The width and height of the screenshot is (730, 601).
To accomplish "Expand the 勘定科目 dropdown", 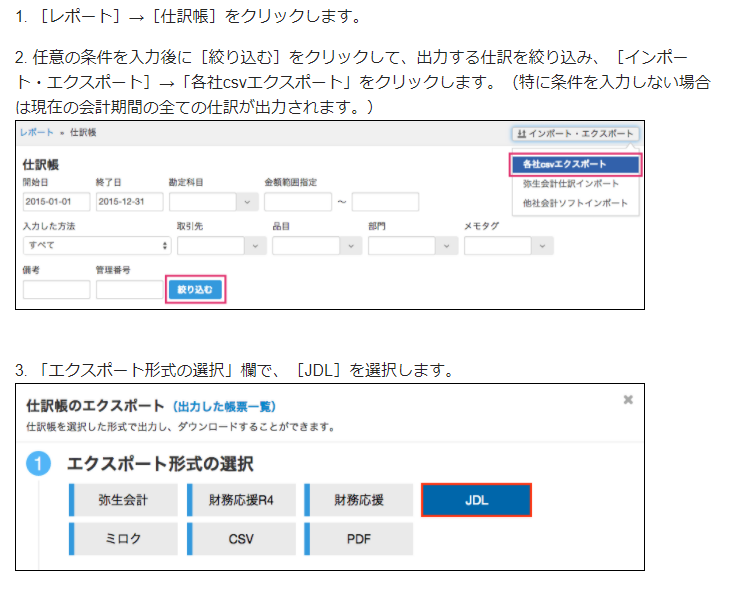I will (x=247, y=201).
